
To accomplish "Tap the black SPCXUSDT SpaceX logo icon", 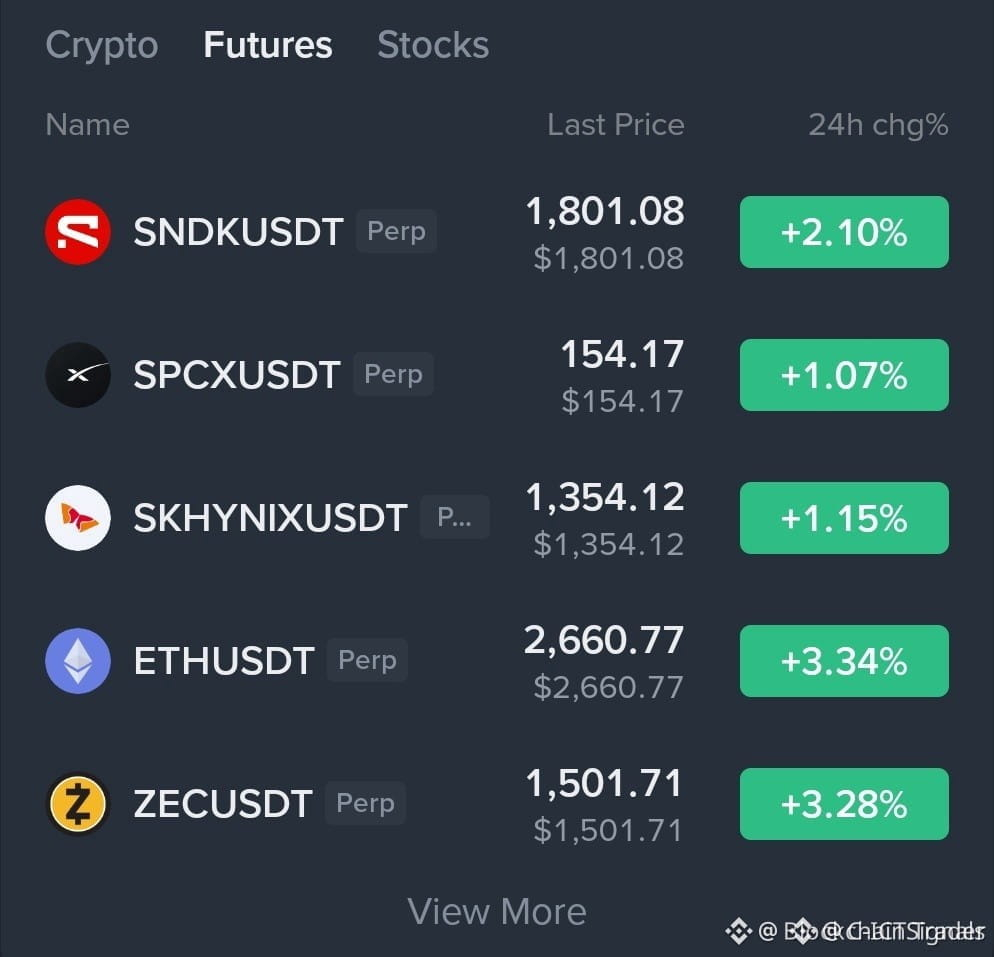I will click(x=78, y=375).
